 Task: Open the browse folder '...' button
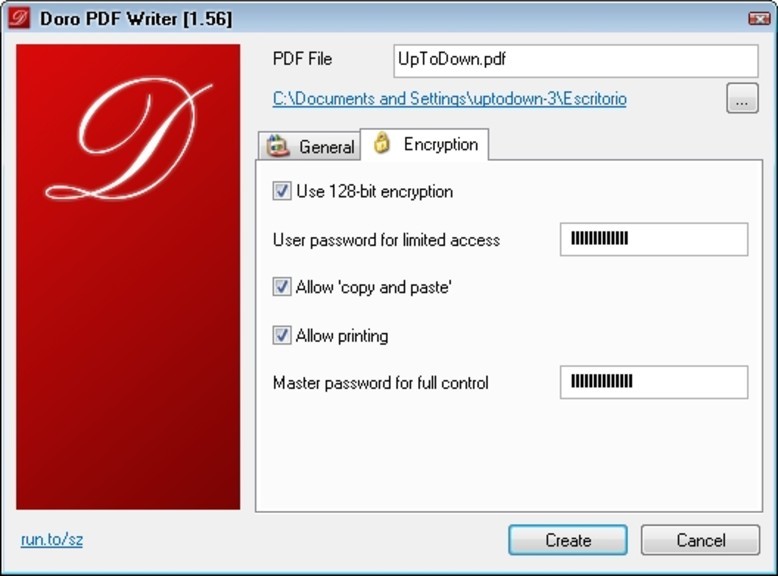pyautogui.click(x=742, y=98)
